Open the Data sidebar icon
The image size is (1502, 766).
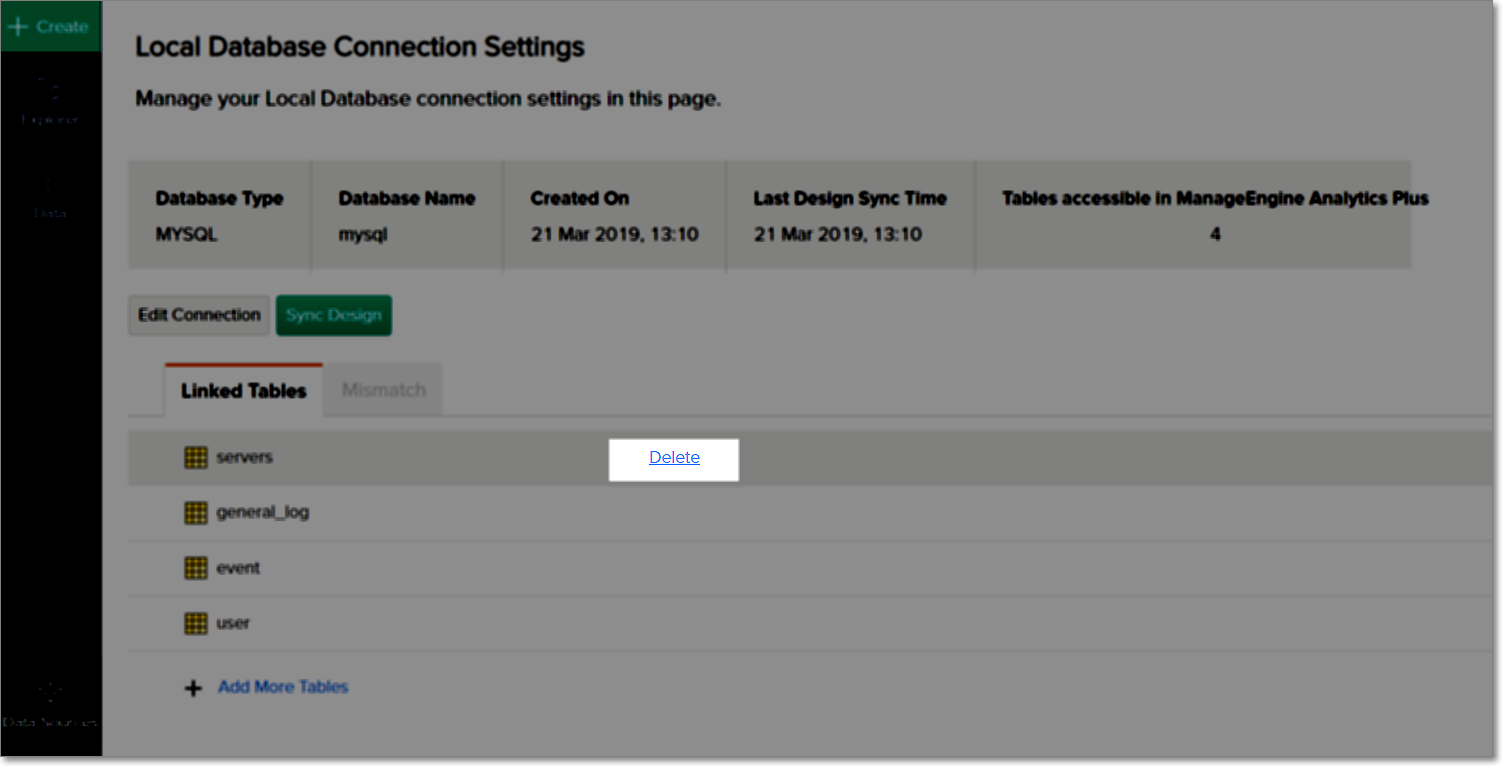point(50,195)
